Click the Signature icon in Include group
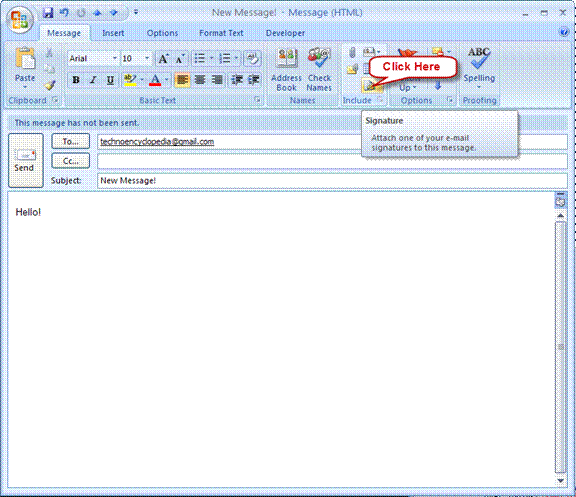Image resolution: width=576 pixels, height=497 pixels. [x=370, y=86]
